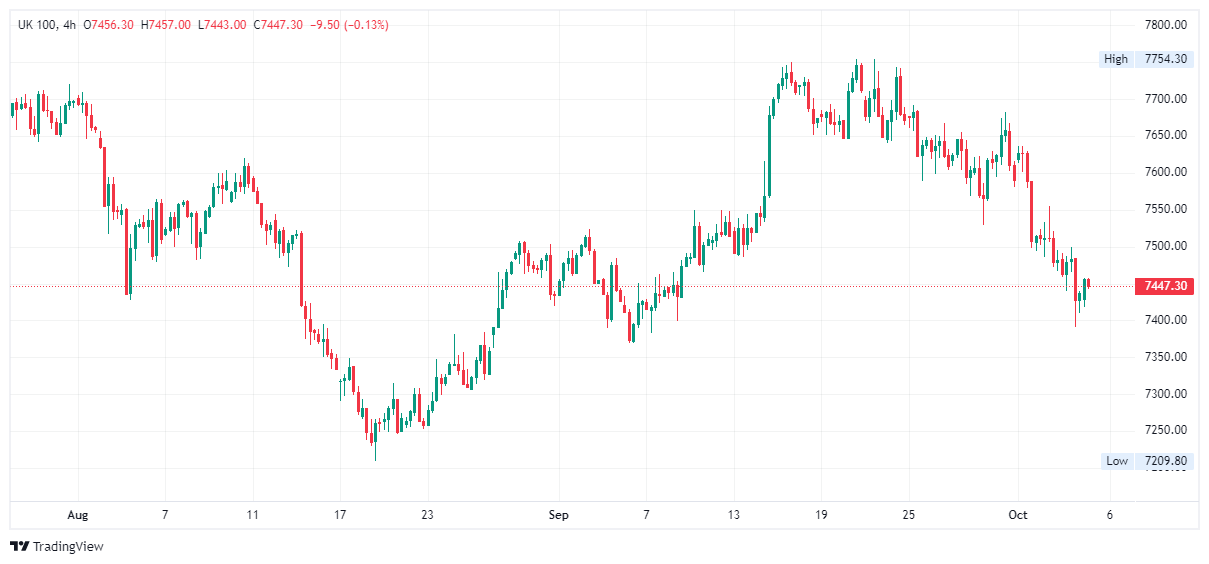Click the 23 date label on time axis
The height and width of the screenshot is (564, 1209).
tap(427, 515)
